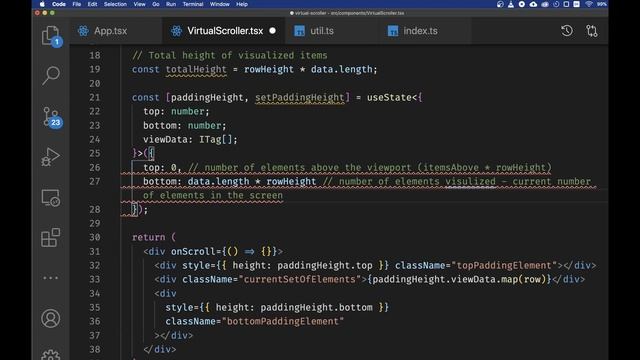Image resolution: width=640 pixels, height=360 pixels.
Task: Open the Terminal menu
Action: click(x=193, y=4)
